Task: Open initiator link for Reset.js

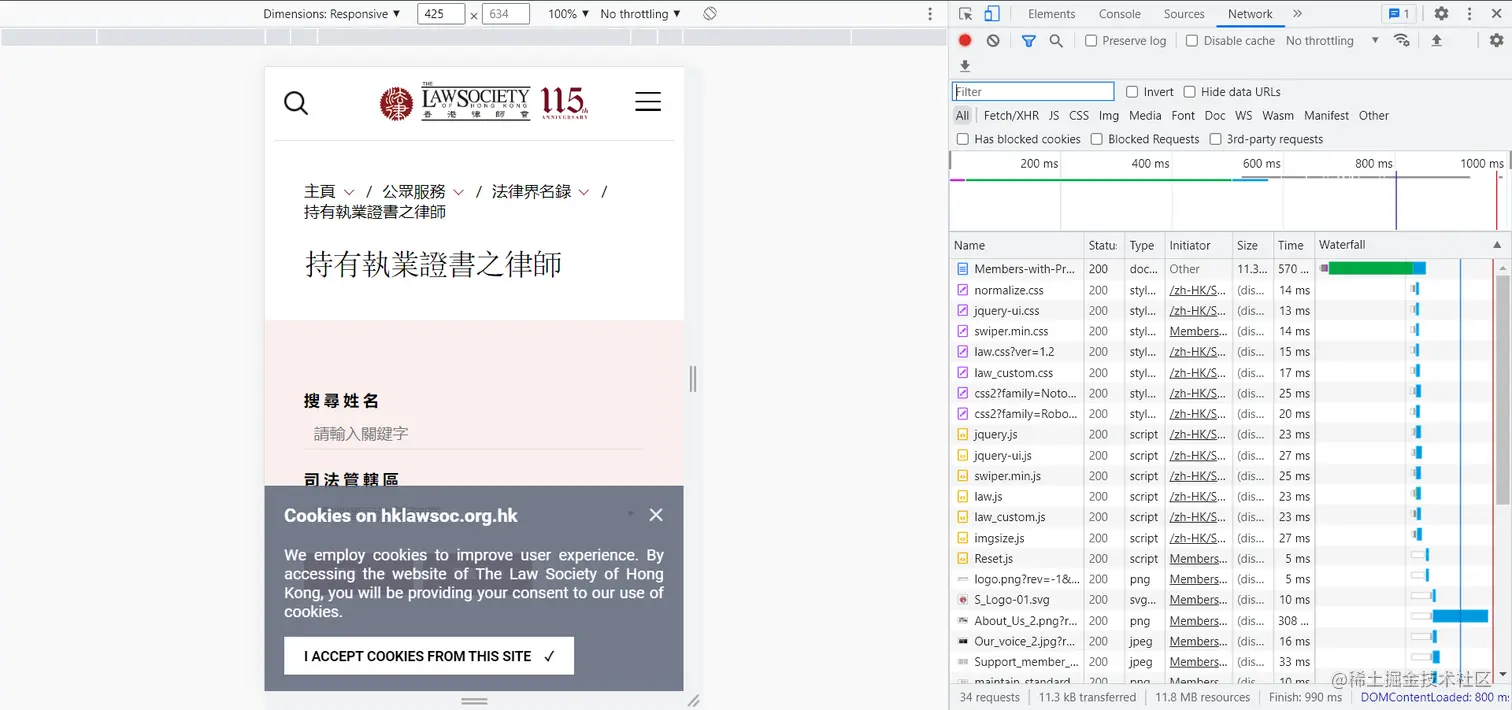Action: [x=1197, y=559]
